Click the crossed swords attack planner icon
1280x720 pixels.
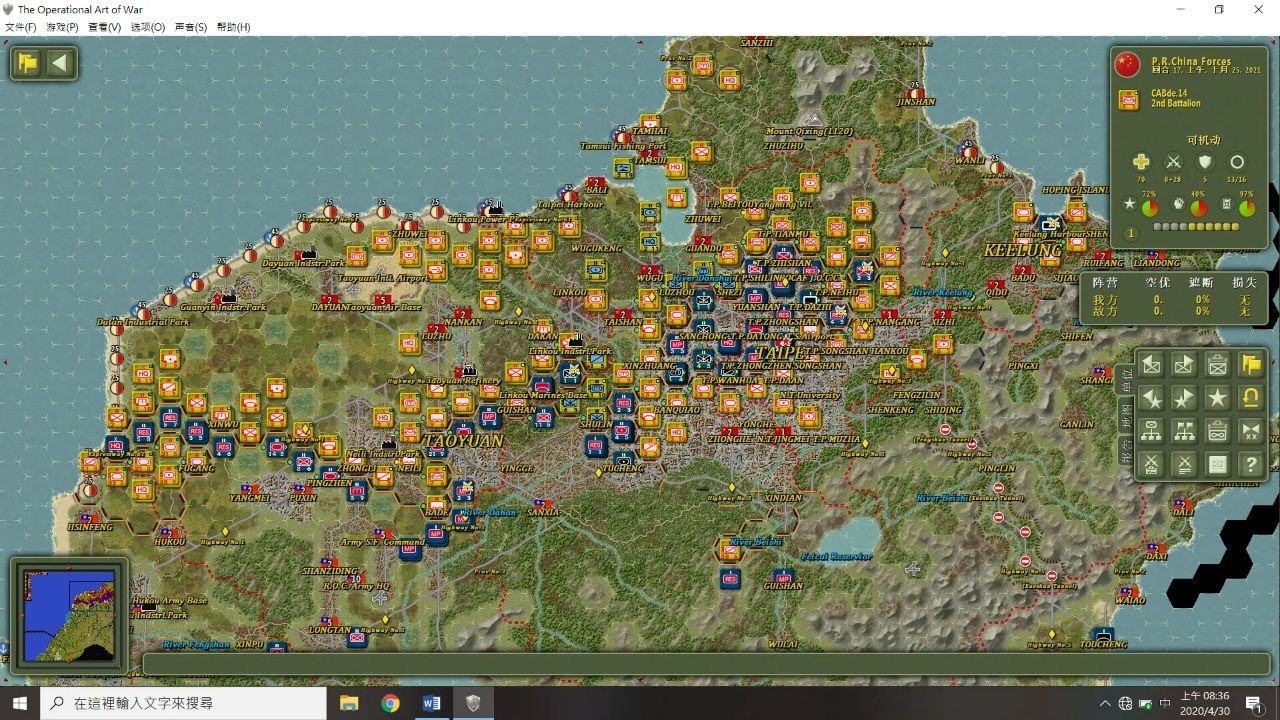click(x=1152, y=464)
